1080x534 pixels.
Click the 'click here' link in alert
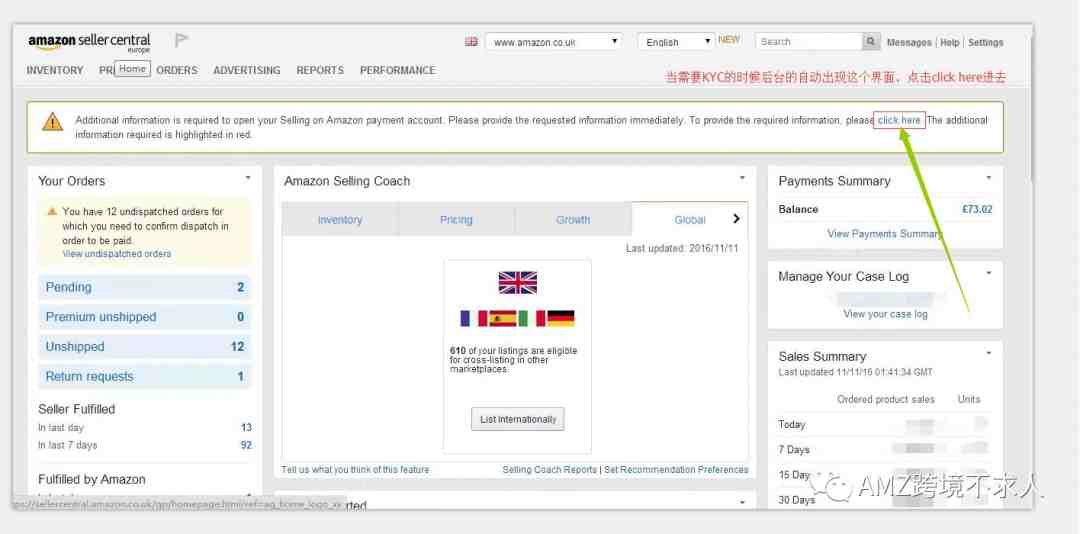click(899, 120)
